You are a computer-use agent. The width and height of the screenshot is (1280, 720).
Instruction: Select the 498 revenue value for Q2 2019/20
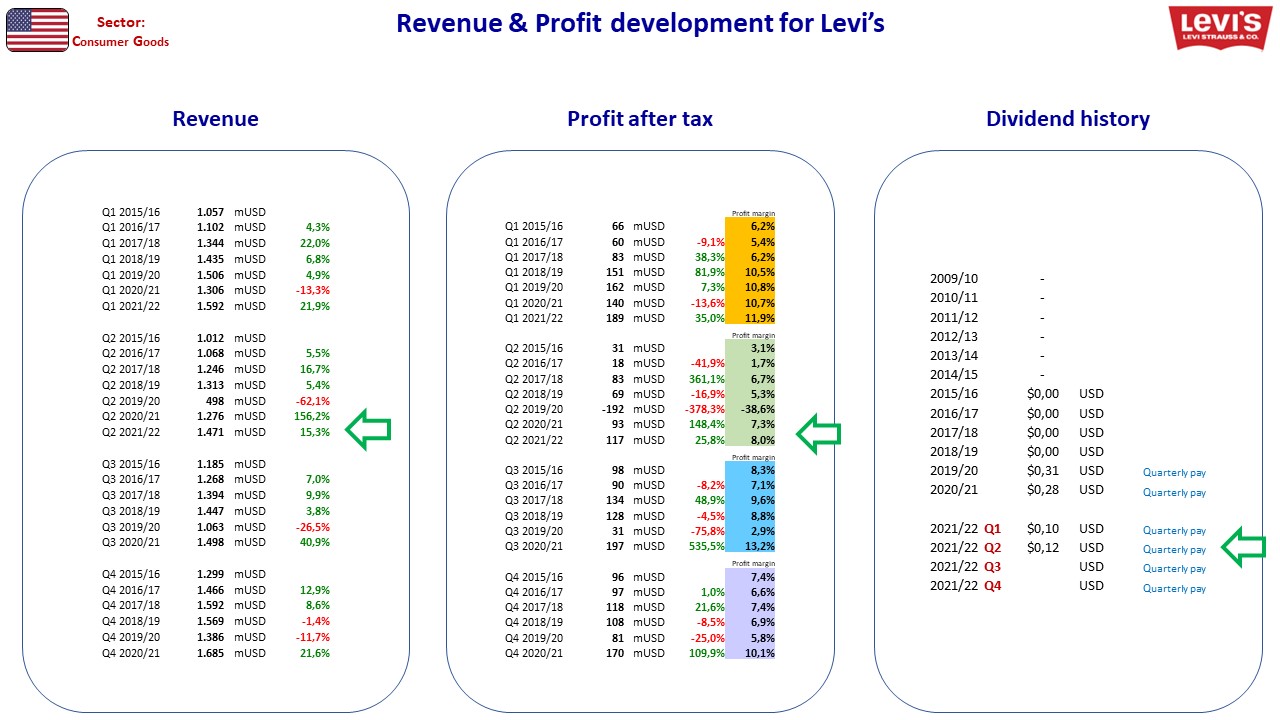[x=214, y=401]
